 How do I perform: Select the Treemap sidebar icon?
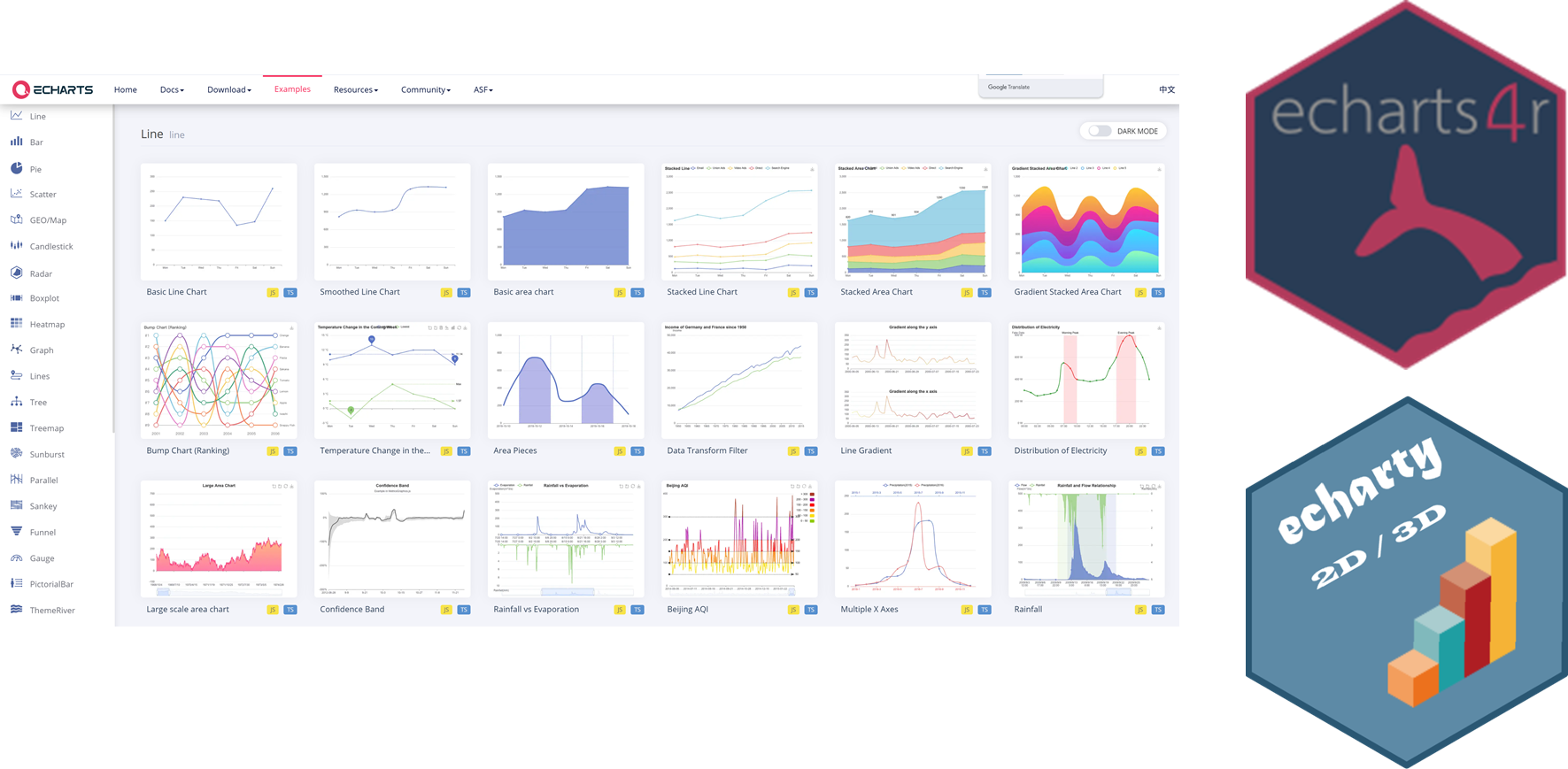(x=17, y=427)
